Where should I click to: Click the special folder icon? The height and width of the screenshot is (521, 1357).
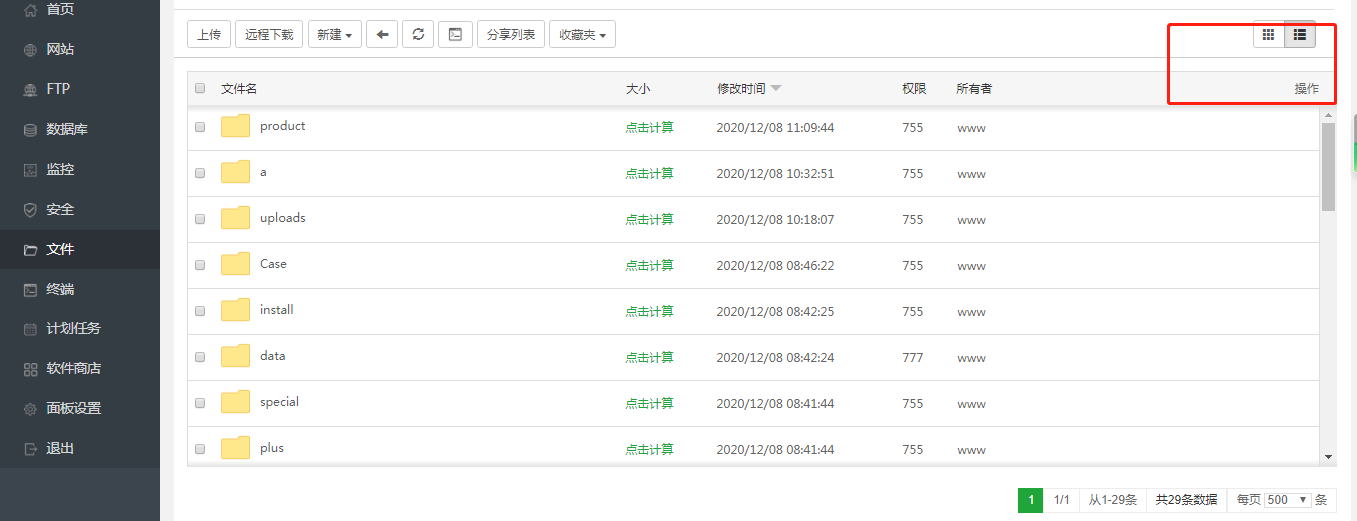point(235,402)
